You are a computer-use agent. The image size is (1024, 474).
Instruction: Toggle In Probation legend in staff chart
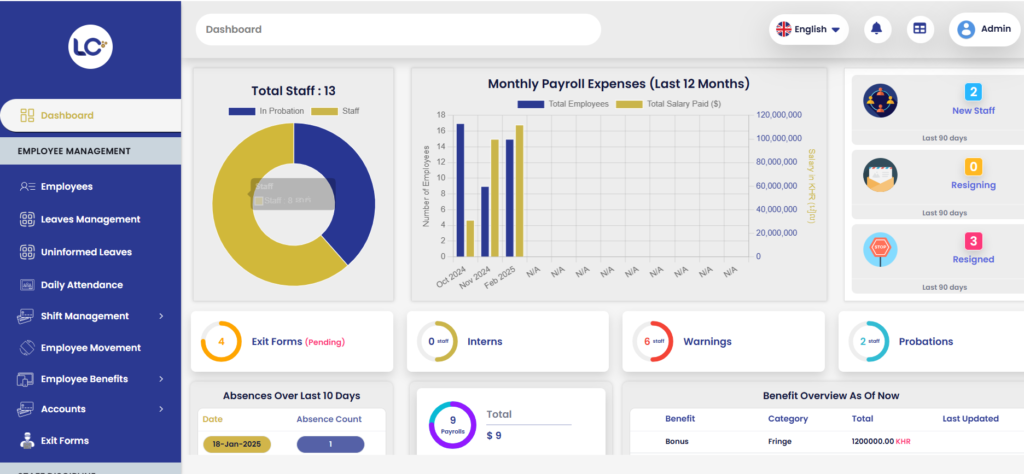click(265, 111)
